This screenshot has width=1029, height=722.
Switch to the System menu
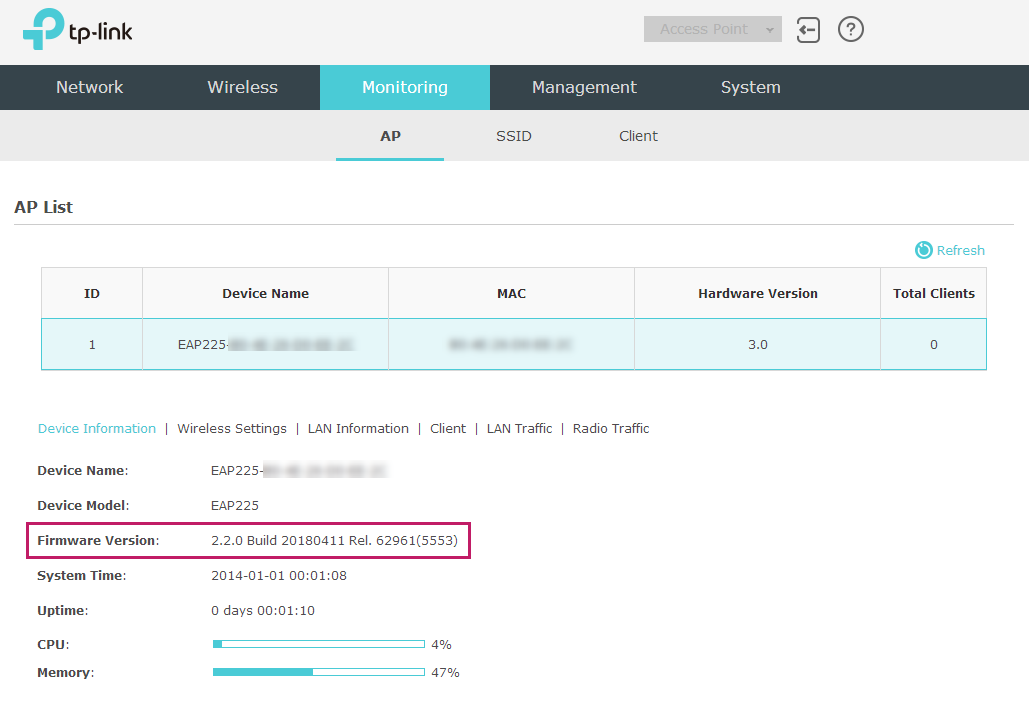click(751, 87)
